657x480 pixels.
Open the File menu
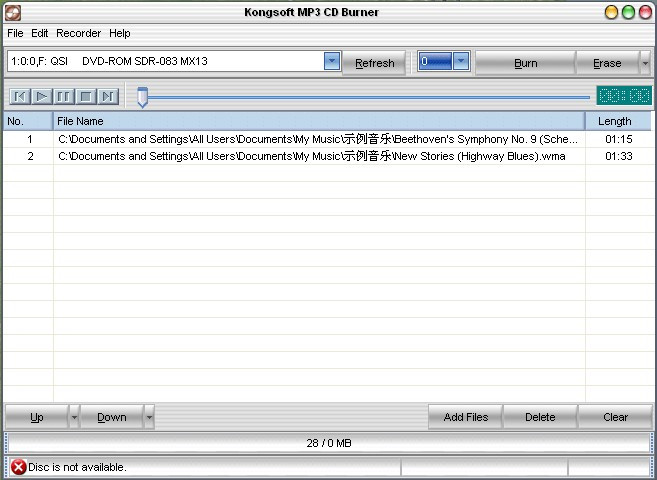click(x=16, y=33)
